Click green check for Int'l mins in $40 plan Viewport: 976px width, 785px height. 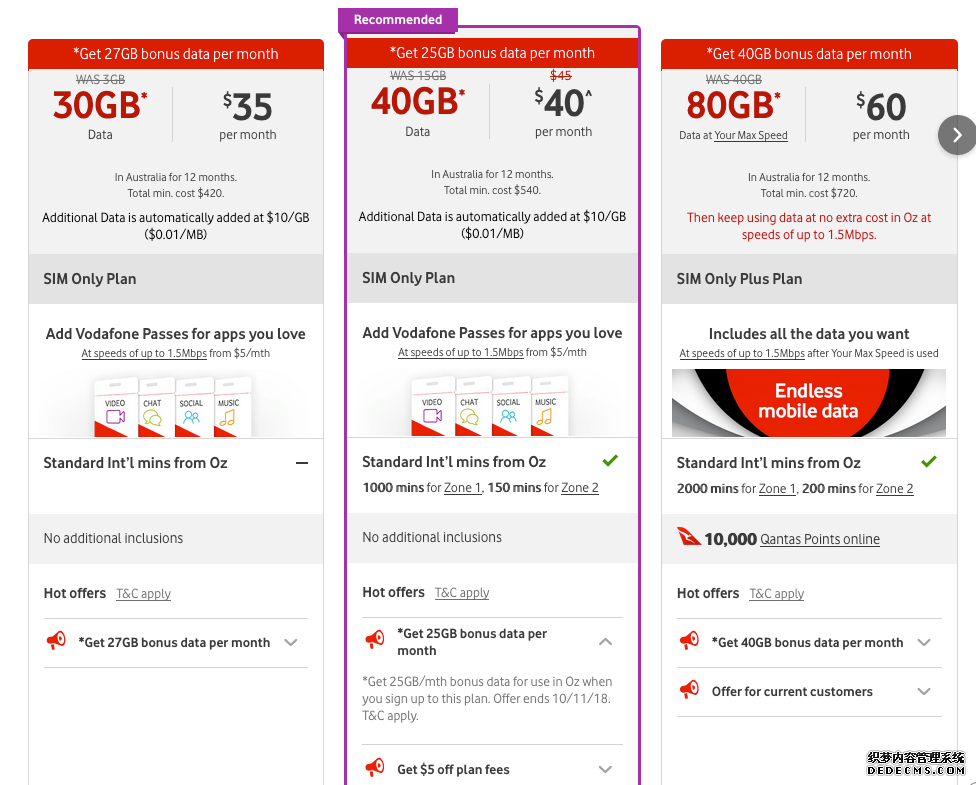(x=611, y=461)
